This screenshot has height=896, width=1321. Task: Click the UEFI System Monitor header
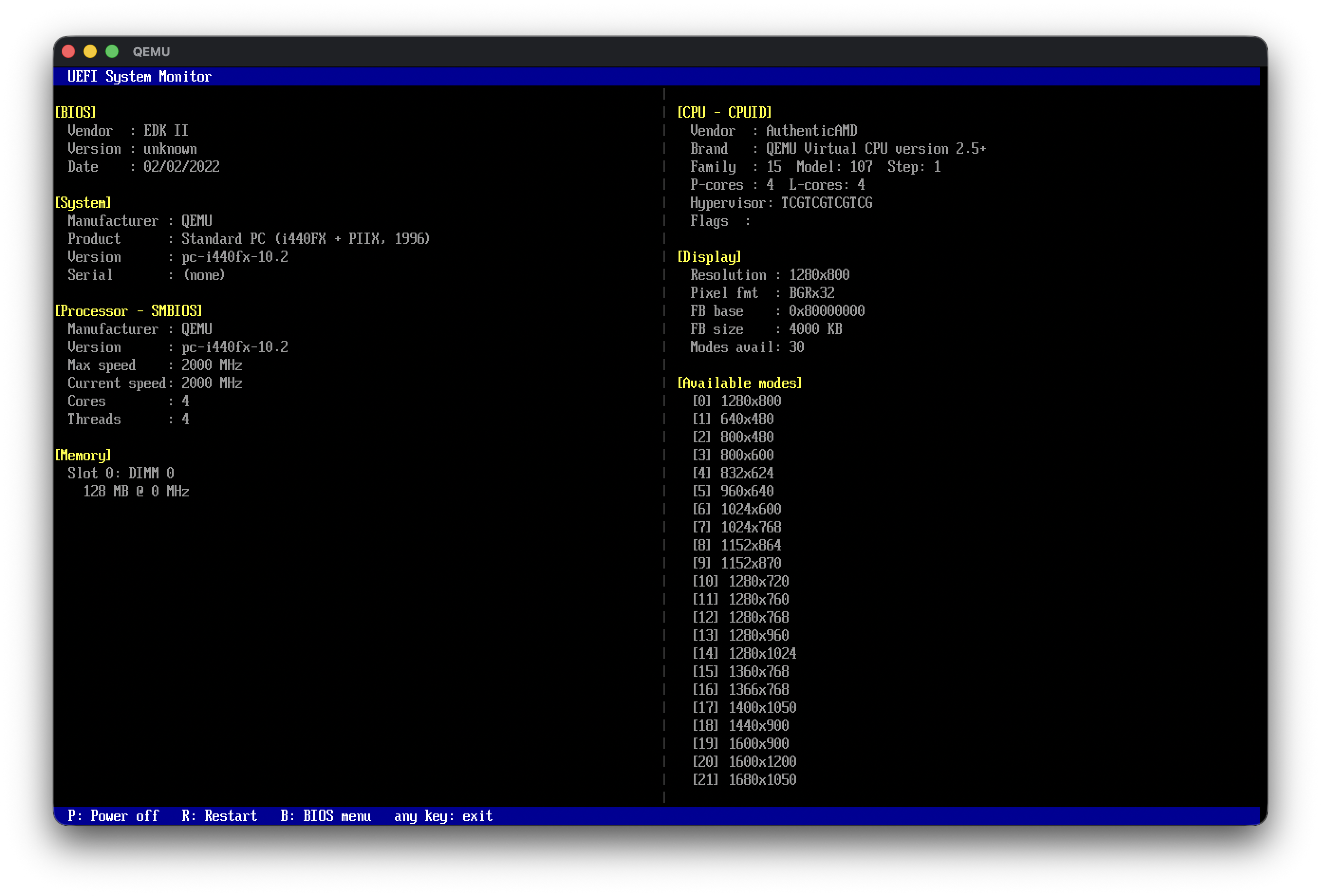click(139, 76)
